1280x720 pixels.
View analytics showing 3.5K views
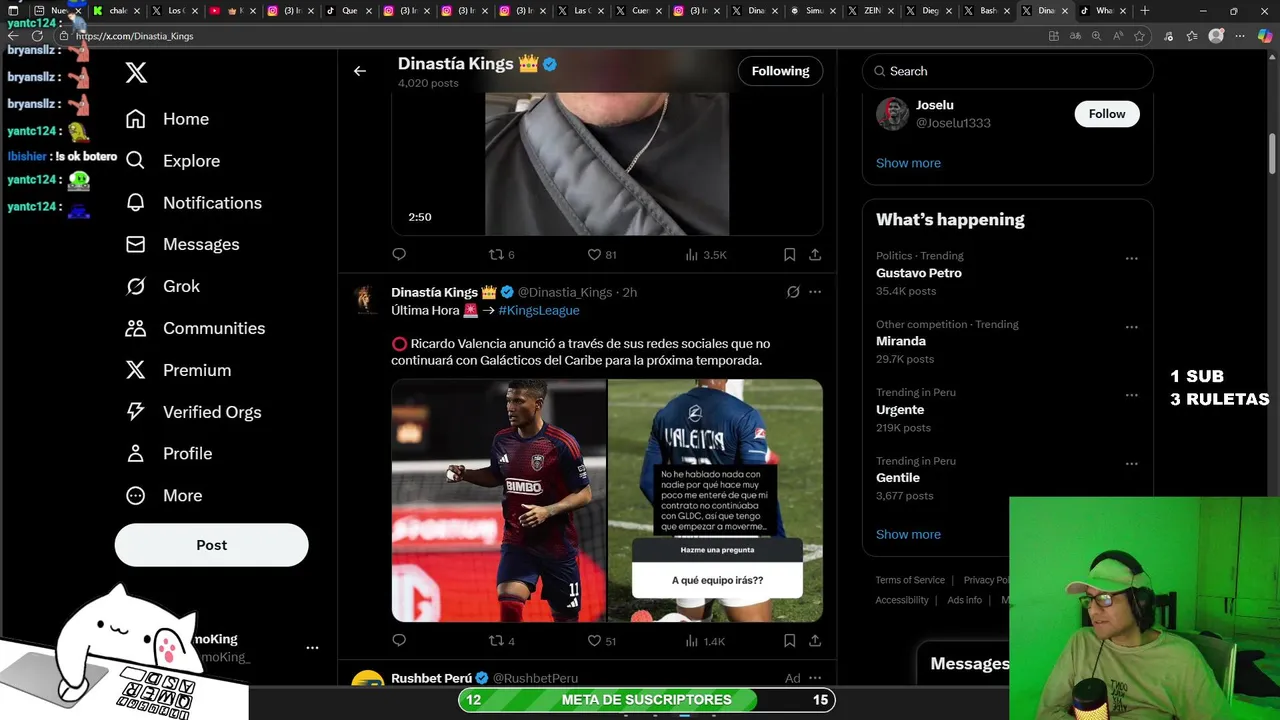pos(705,255)
